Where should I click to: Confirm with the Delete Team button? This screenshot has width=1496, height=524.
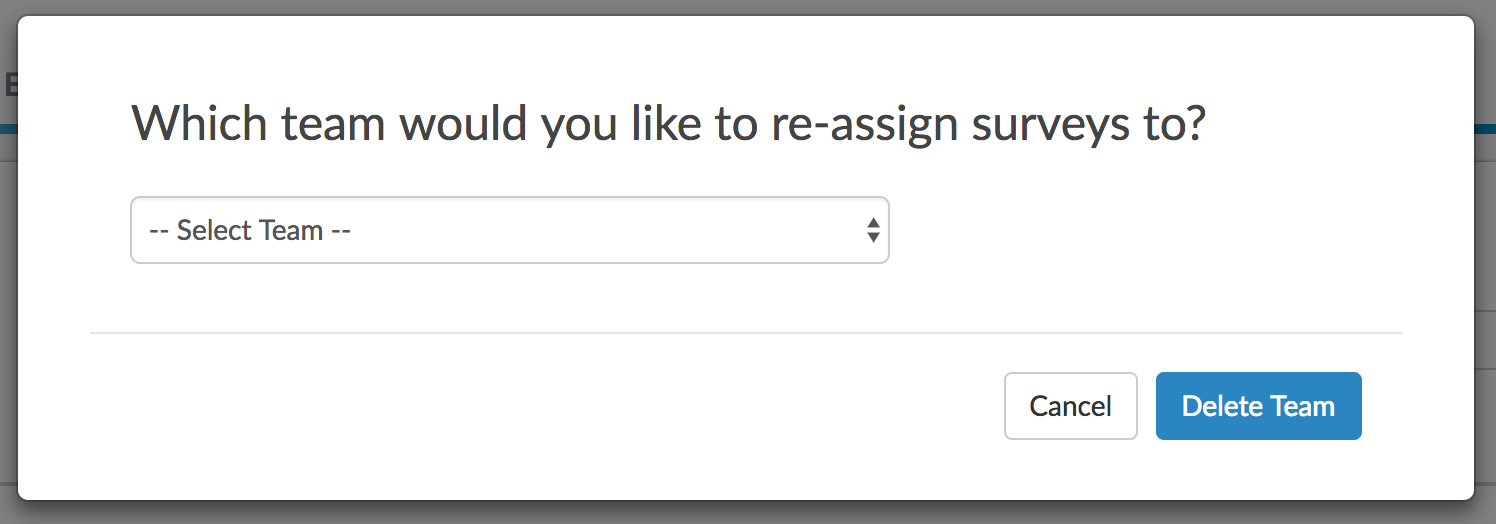(1258, 406)
